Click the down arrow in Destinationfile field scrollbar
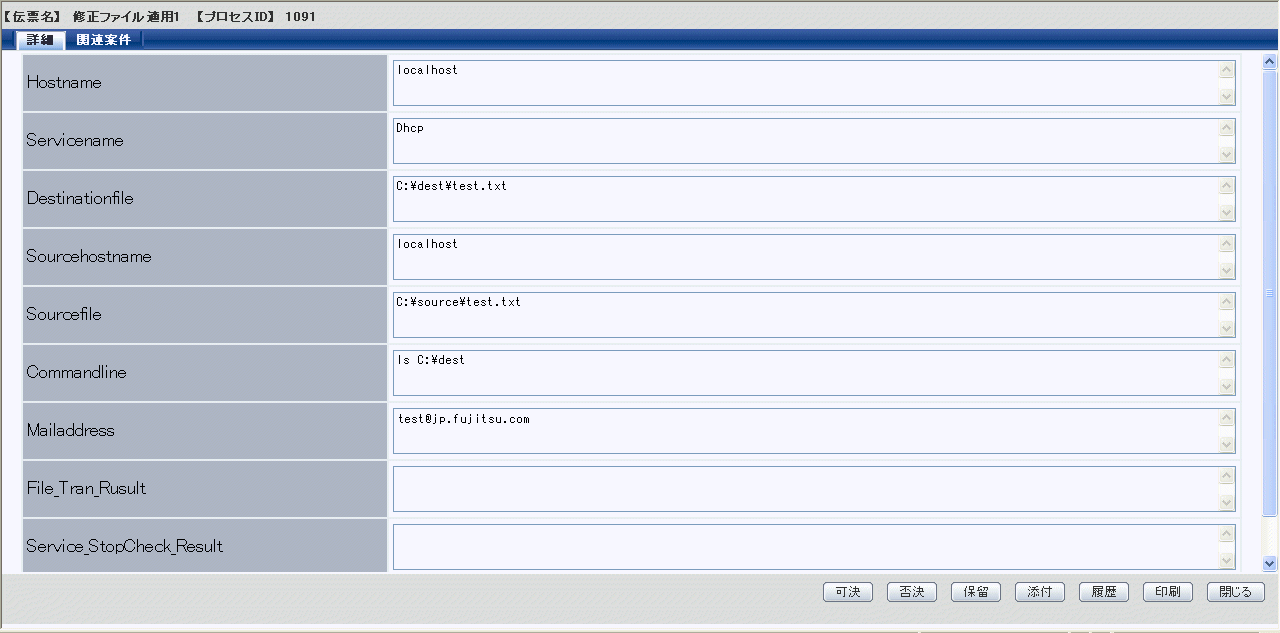 coord(1227,213)
